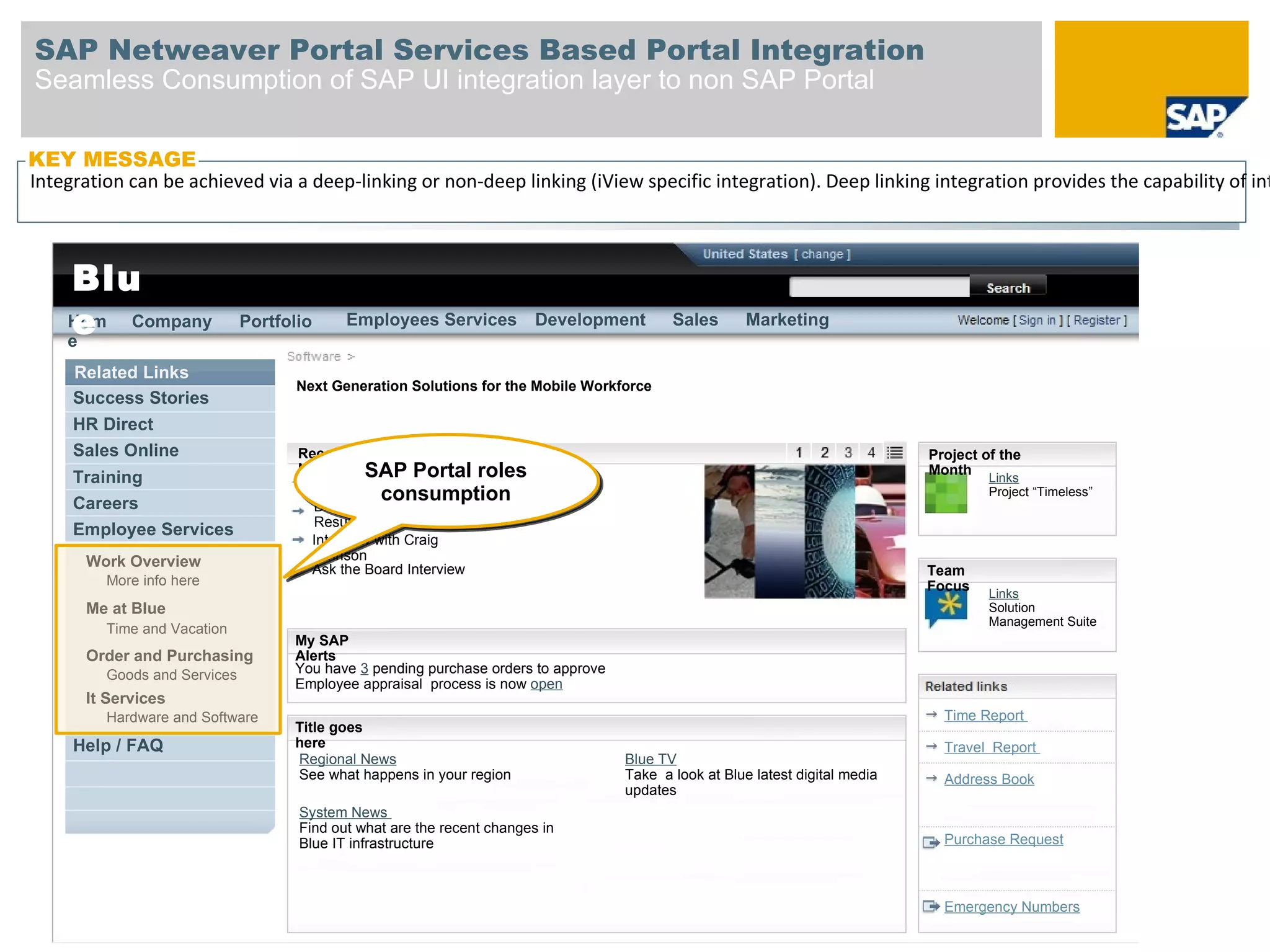Go to news page 3
This screenshot has height=952, width=1270.
click(848, 453)
